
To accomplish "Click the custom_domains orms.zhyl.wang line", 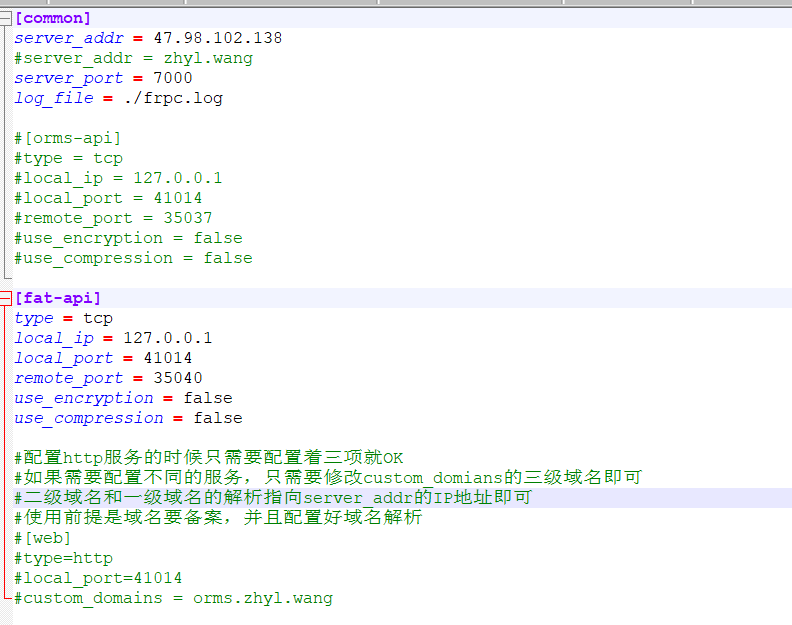I will [x=173, y=598].
